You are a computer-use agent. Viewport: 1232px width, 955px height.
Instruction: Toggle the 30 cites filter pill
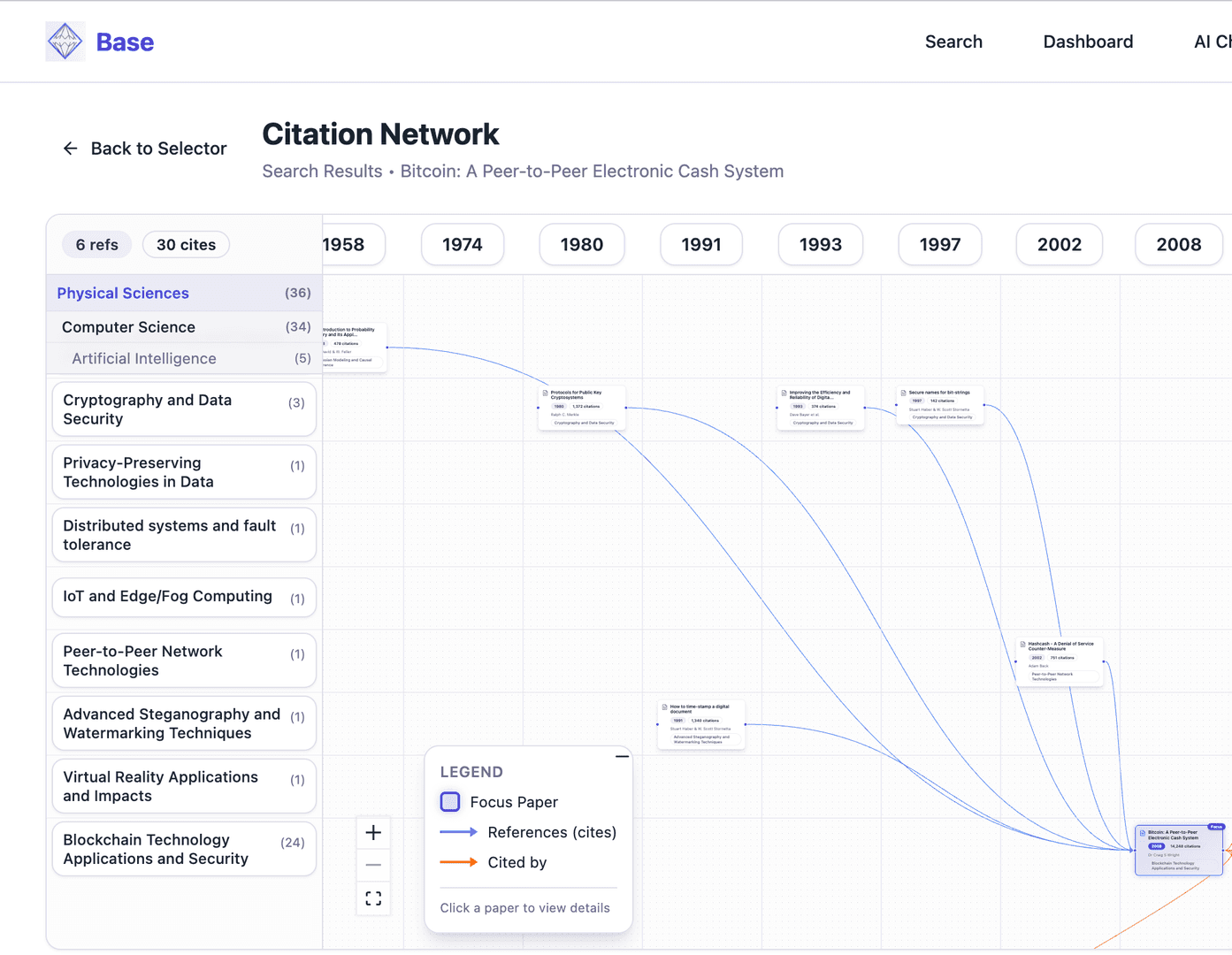pos(186,245)
